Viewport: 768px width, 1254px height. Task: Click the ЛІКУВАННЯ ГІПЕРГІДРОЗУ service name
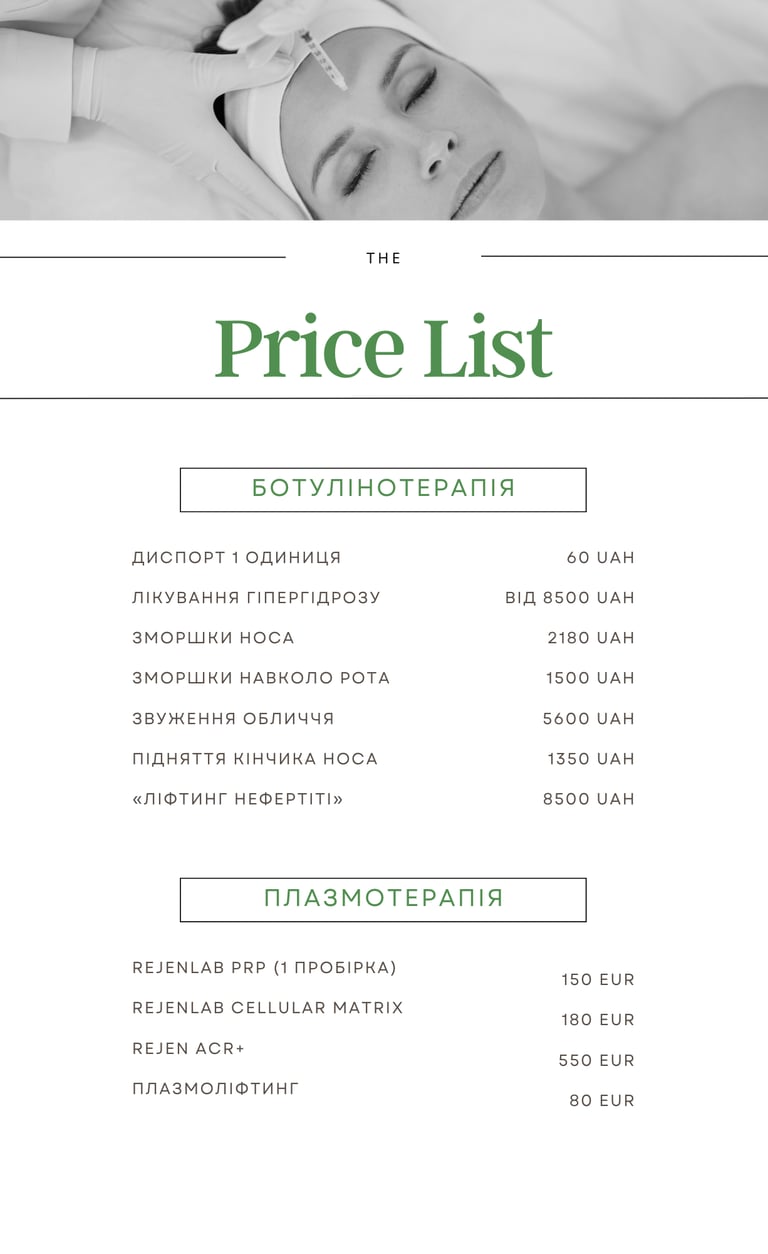tap(256, 598)
